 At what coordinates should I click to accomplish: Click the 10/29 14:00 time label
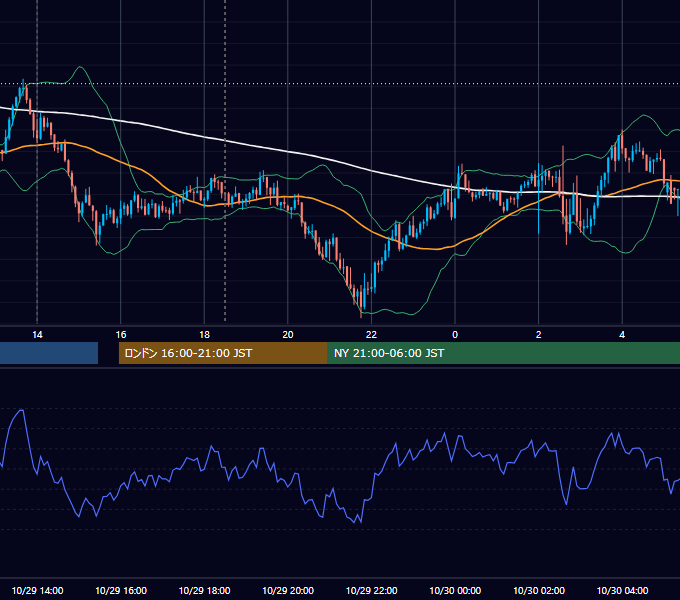point(37,590)
